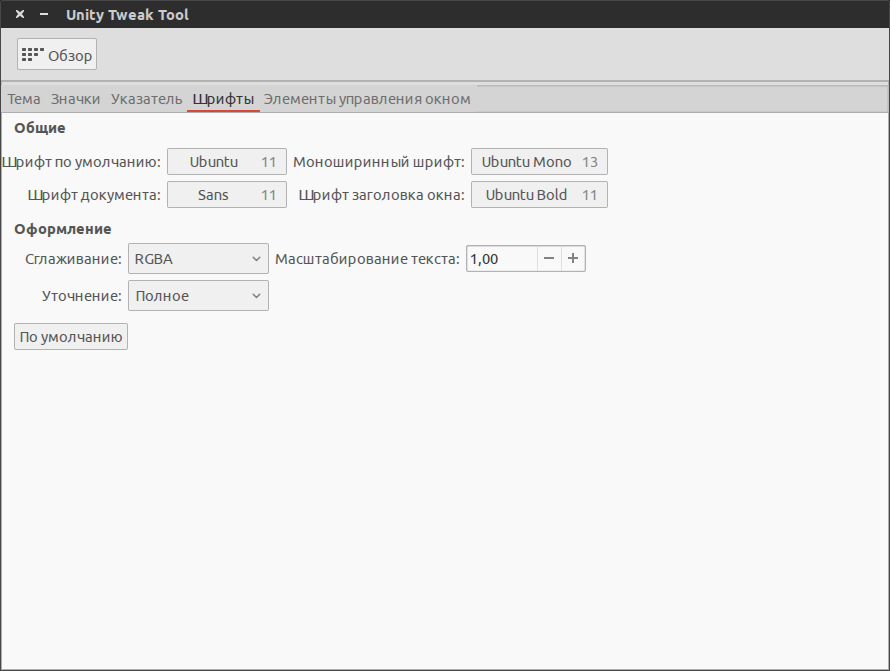This screenshot has height=671, width=890.
Task: Select the Шрифты tab
Action: point(223,99)
